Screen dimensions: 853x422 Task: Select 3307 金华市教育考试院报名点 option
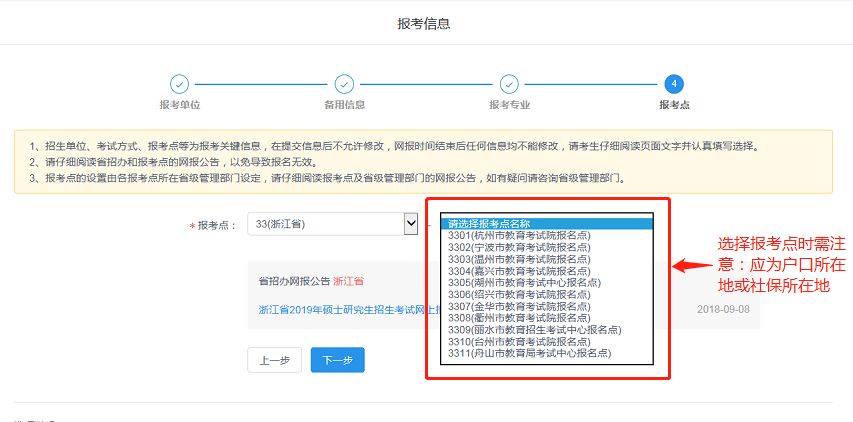519,306
